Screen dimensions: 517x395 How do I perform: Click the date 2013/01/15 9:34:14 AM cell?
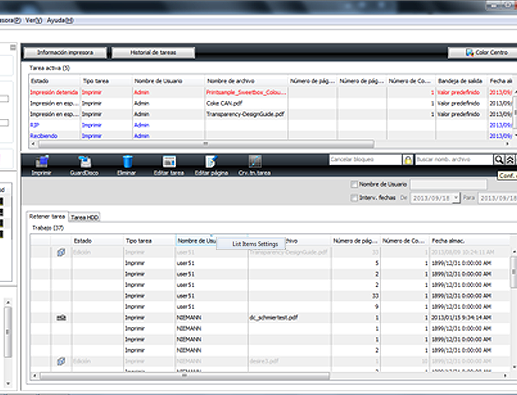click(461, 318)
